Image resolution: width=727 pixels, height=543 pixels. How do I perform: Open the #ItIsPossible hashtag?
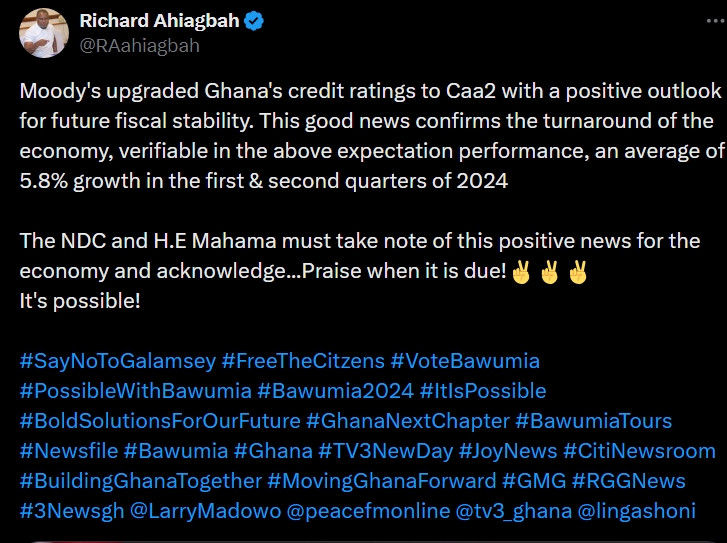[x=484, y=390]
